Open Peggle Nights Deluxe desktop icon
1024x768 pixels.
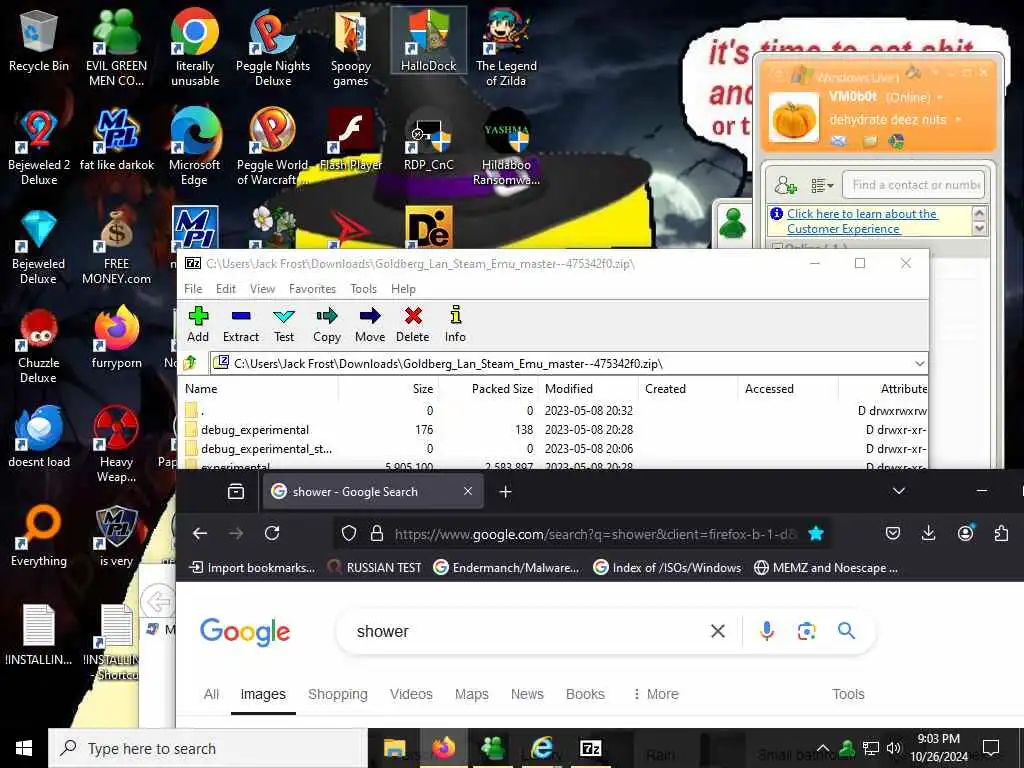(x=273, y=47)
